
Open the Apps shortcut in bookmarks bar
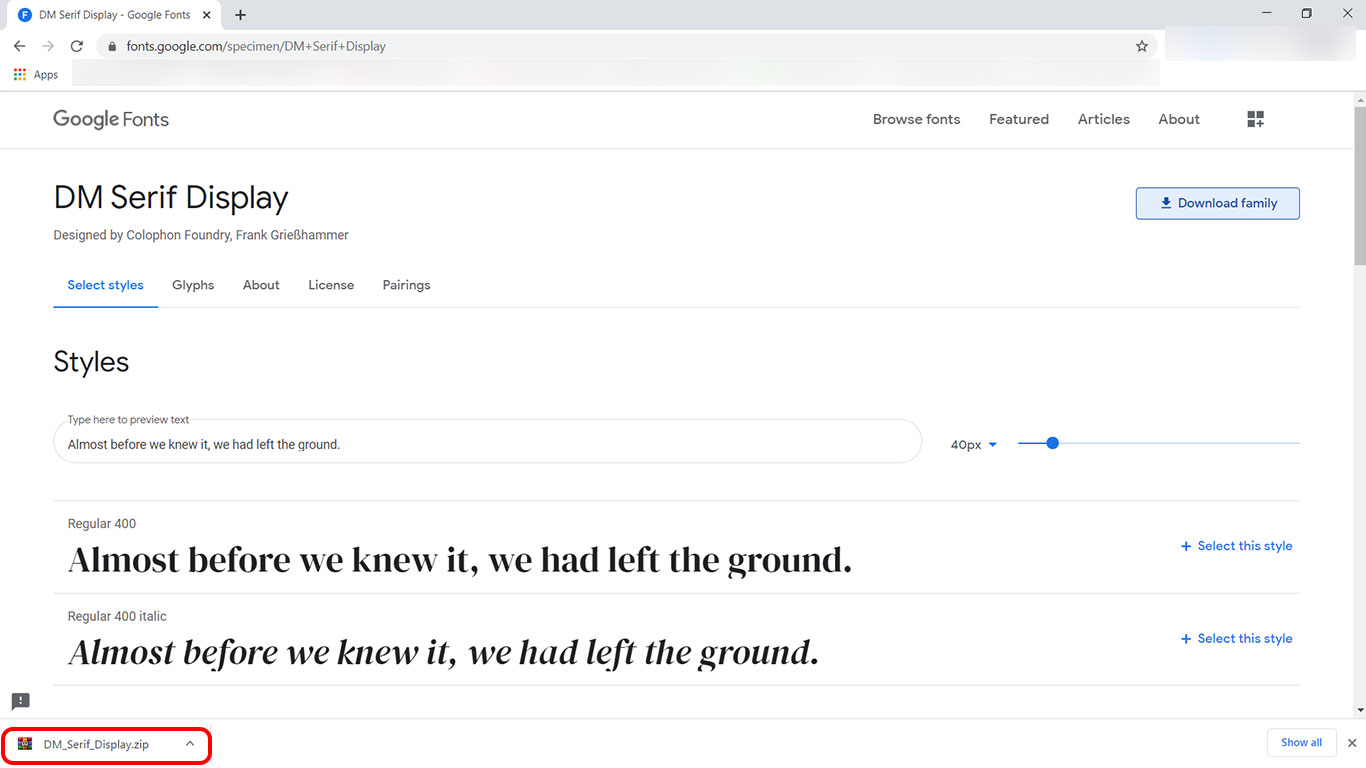pyautogui.click(x=36, y=75)
